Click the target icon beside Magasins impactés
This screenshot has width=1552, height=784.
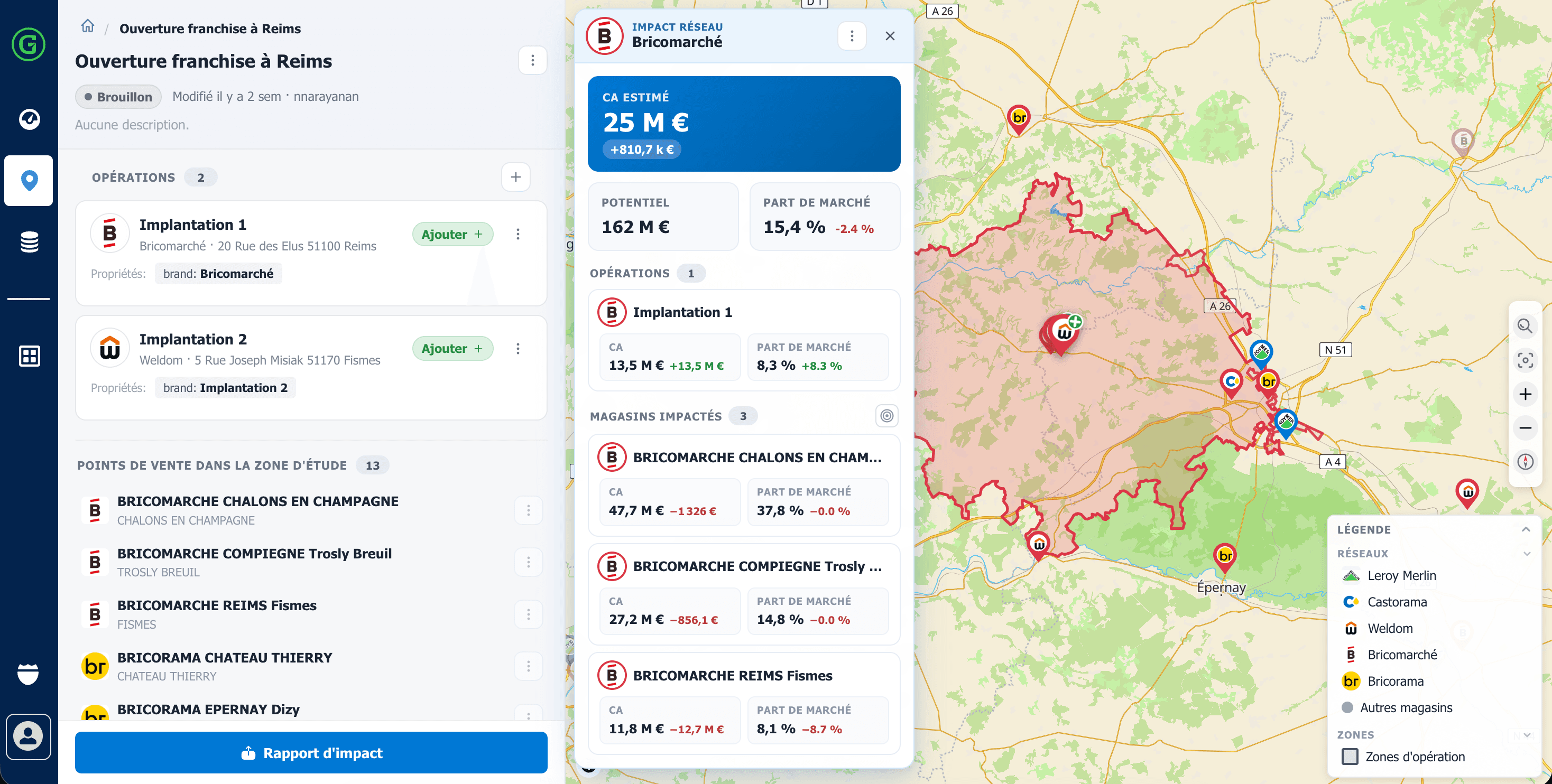pyautogui.click(x=887, y=416)
